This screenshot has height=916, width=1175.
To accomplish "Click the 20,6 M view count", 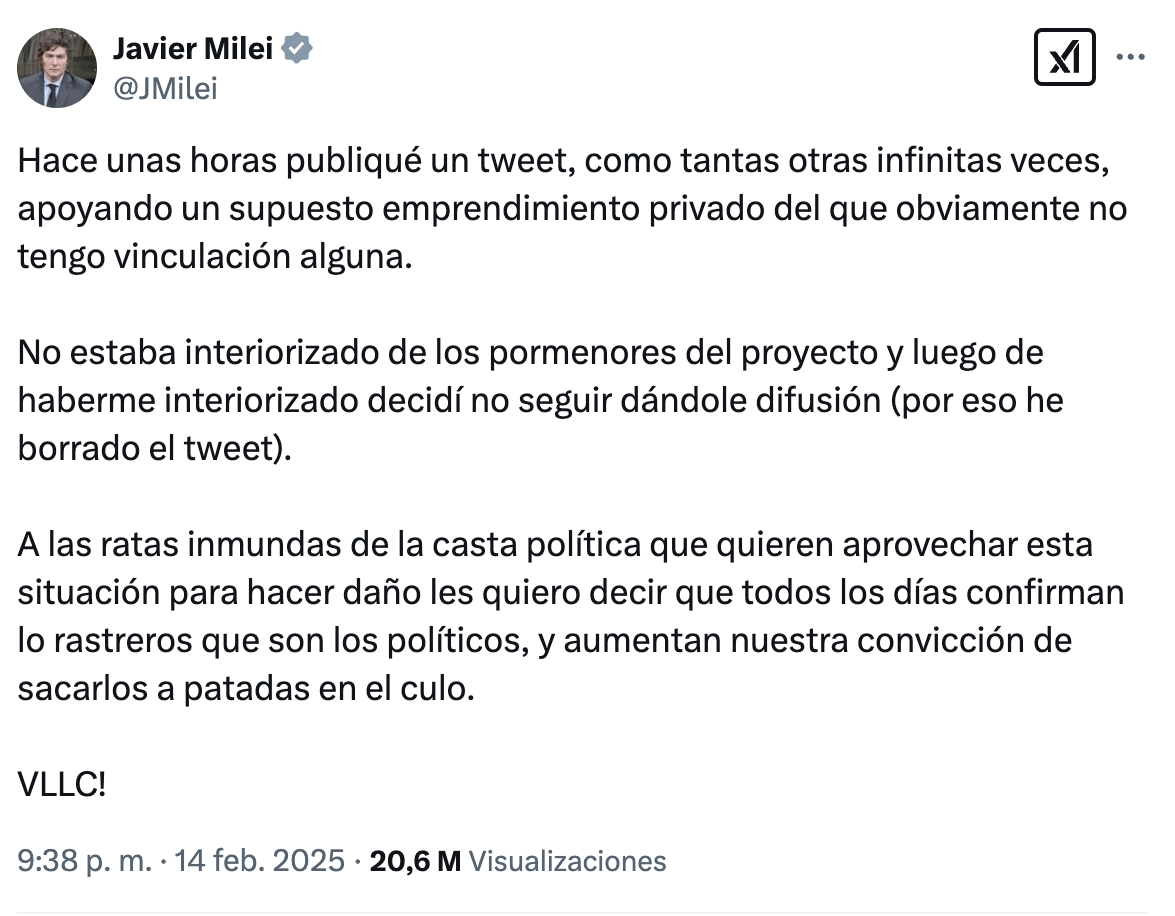I will [415, 861].
